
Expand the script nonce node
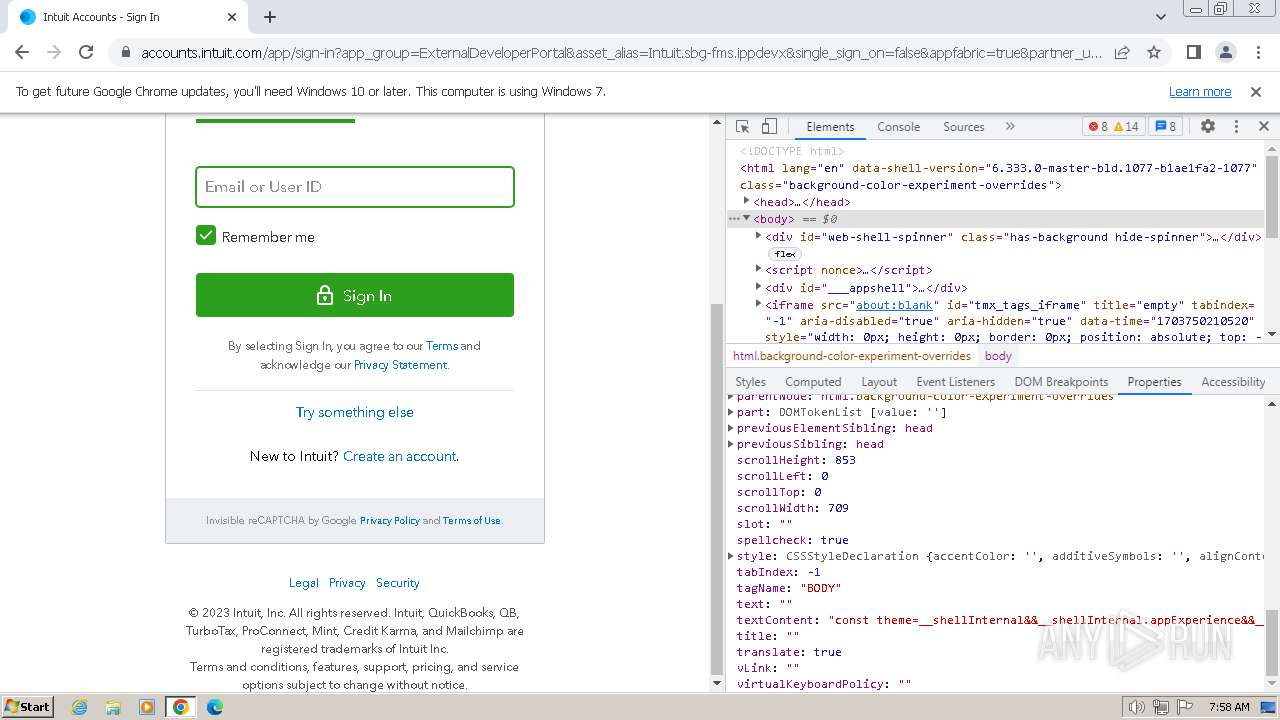coord(758,269)
